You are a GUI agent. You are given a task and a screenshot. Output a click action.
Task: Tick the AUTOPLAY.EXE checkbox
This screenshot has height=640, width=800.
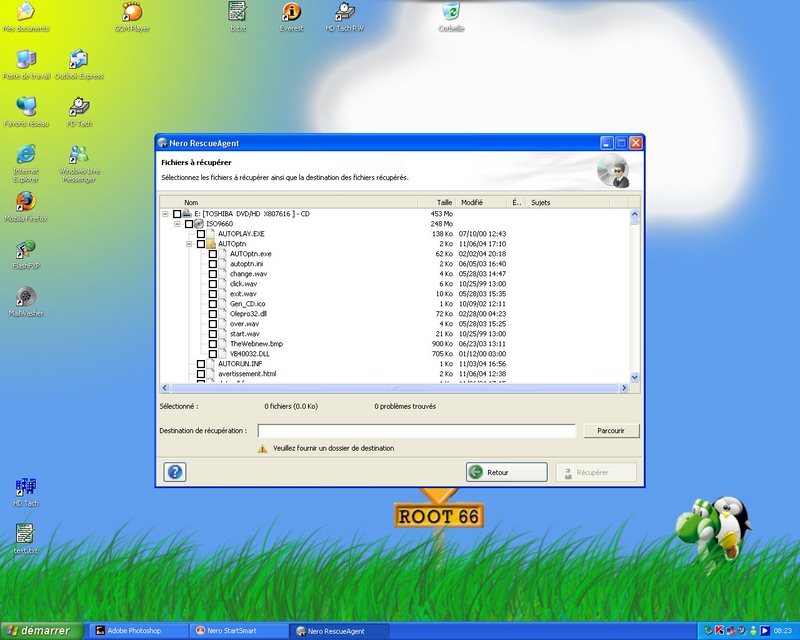click(201, 234)
